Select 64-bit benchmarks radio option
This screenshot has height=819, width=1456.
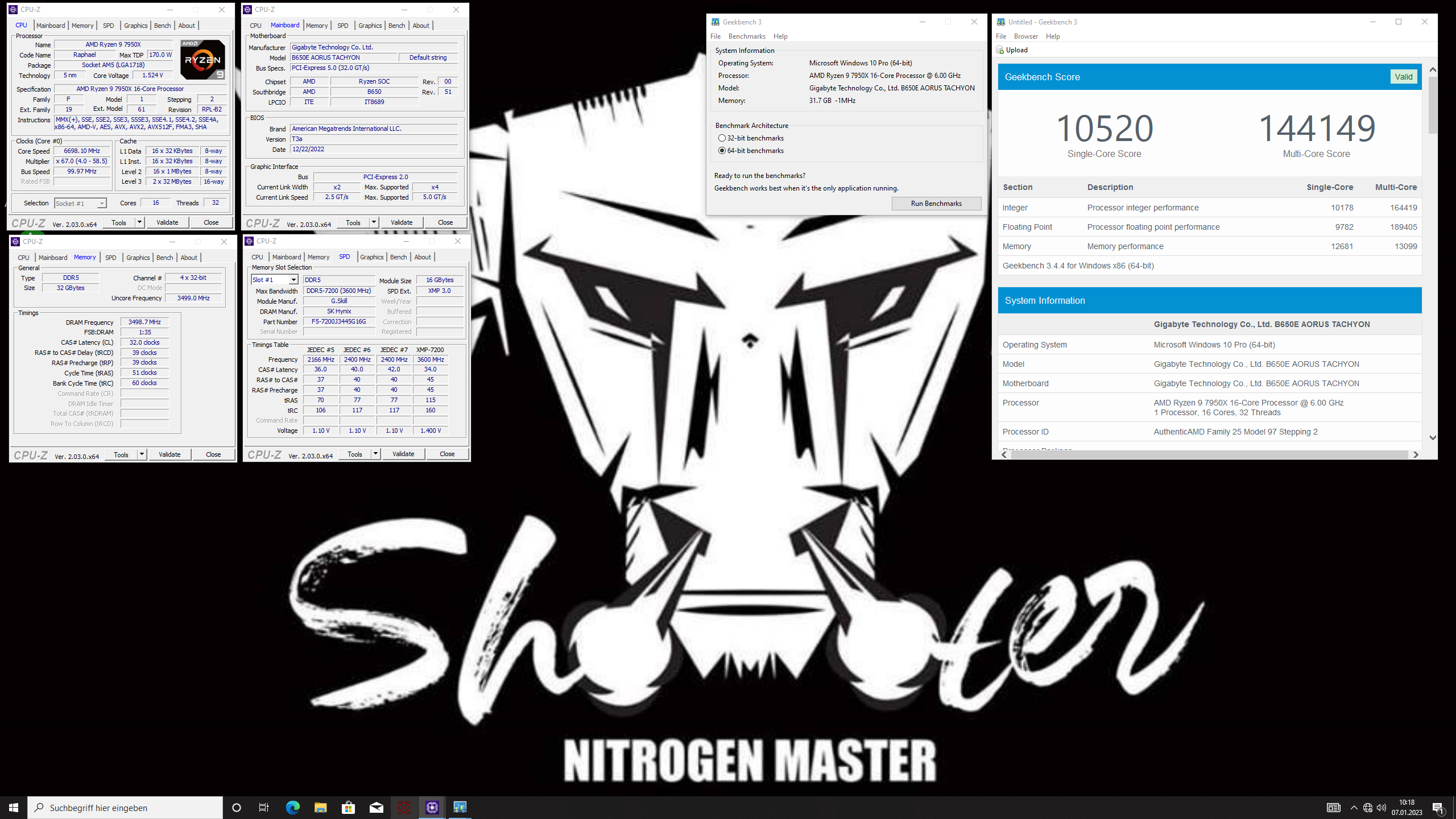pyautogui.click(x=722, y=151)
